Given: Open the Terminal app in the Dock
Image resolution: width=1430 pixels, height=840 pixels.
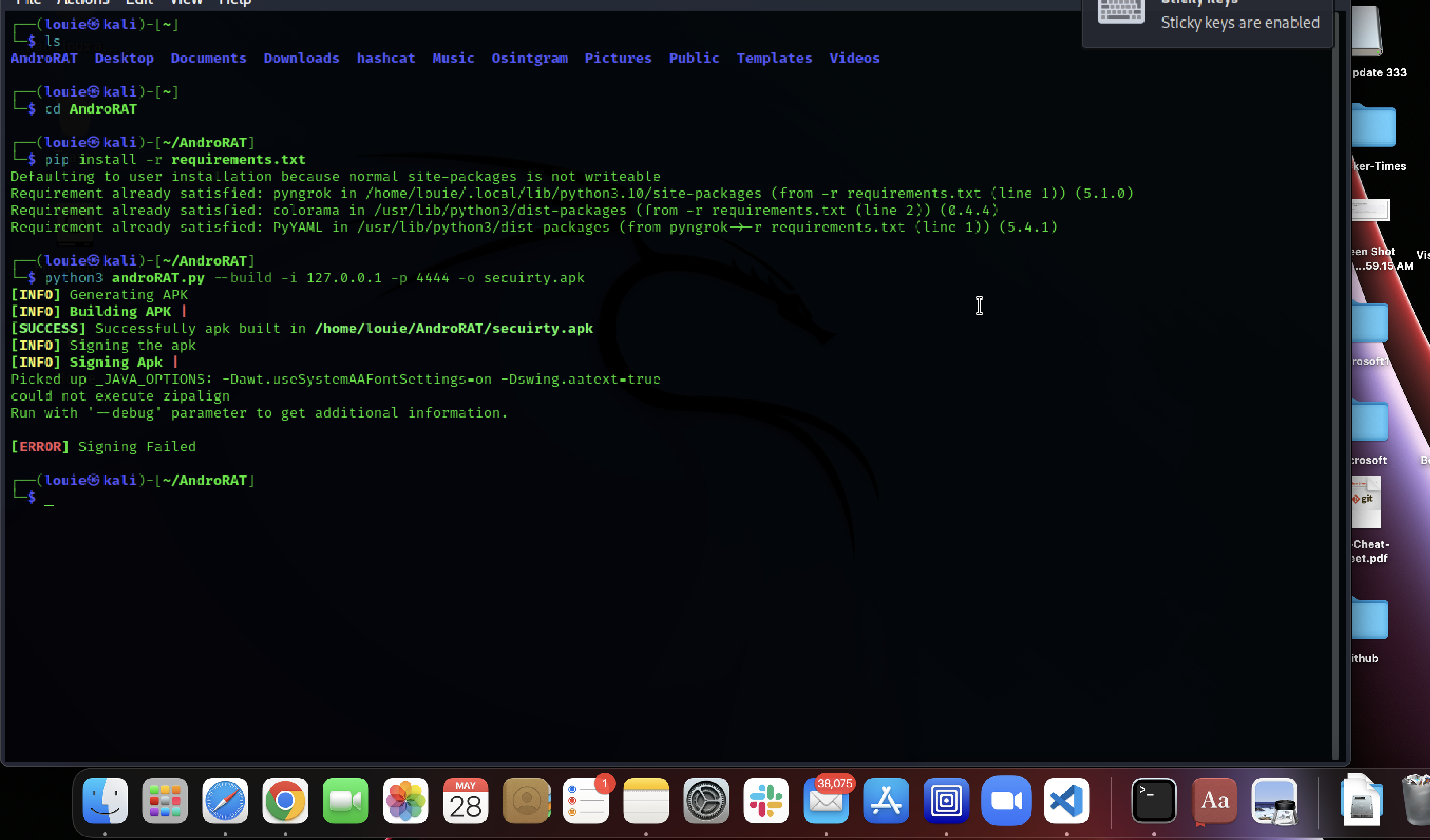Looking at the screenshot, I should 1154,801.
